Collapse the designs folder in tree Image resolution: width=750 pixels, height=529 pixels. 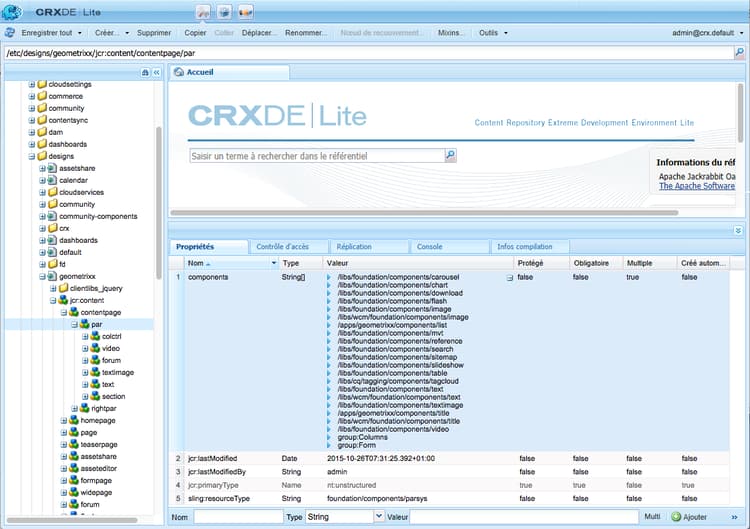click(32, 156)
